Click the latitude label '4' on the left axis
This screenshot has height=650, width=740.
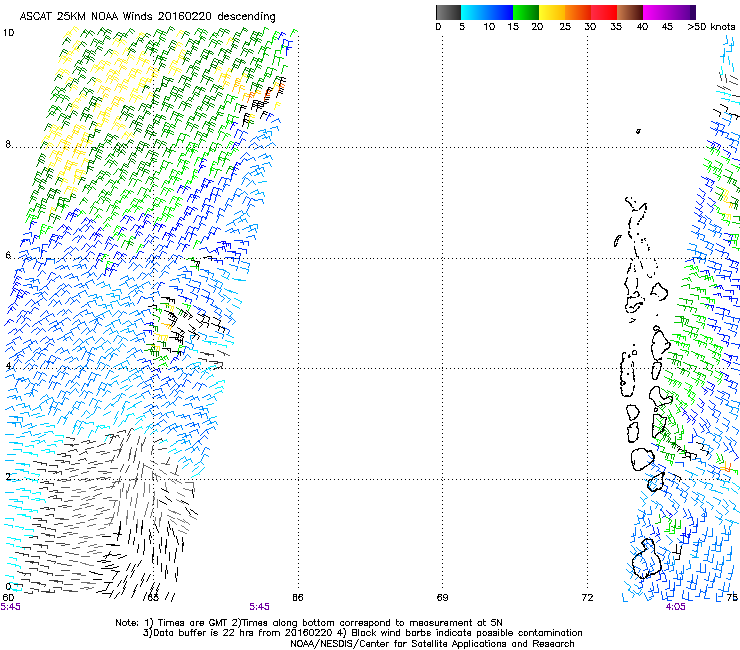click(x=8, y=366)
